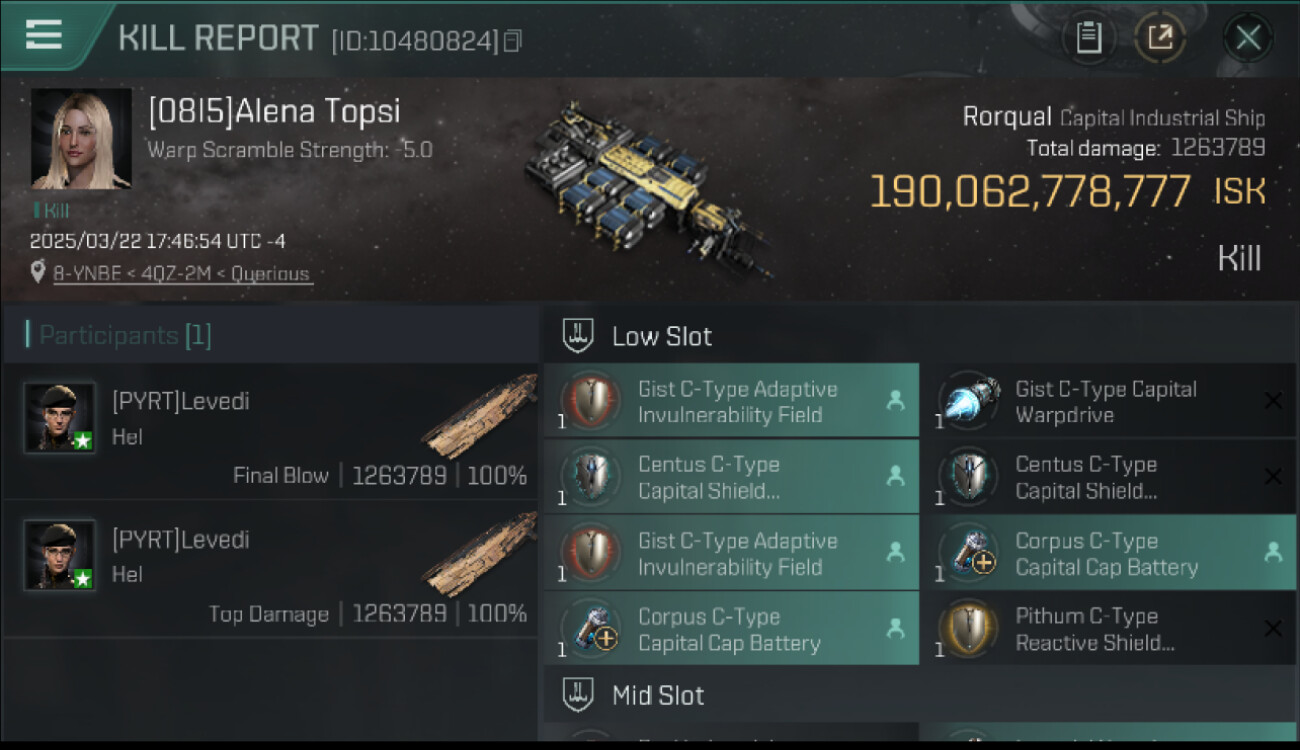
Task: Open the 8-YNBE location link
Action: (x=181, y=274)
